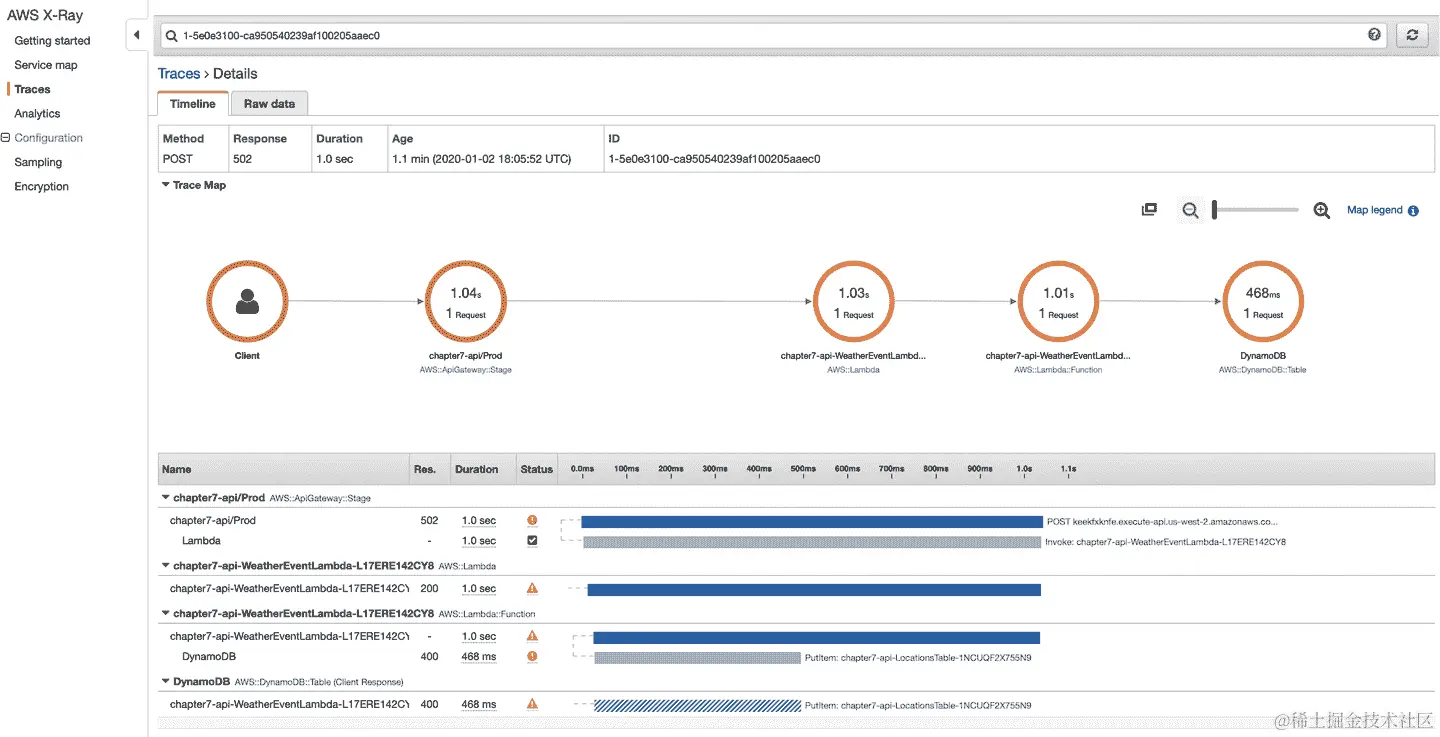The image size is (1440, 737).
Task: Click warning icon on DynamoDB client response row
Action: [532, 705]
